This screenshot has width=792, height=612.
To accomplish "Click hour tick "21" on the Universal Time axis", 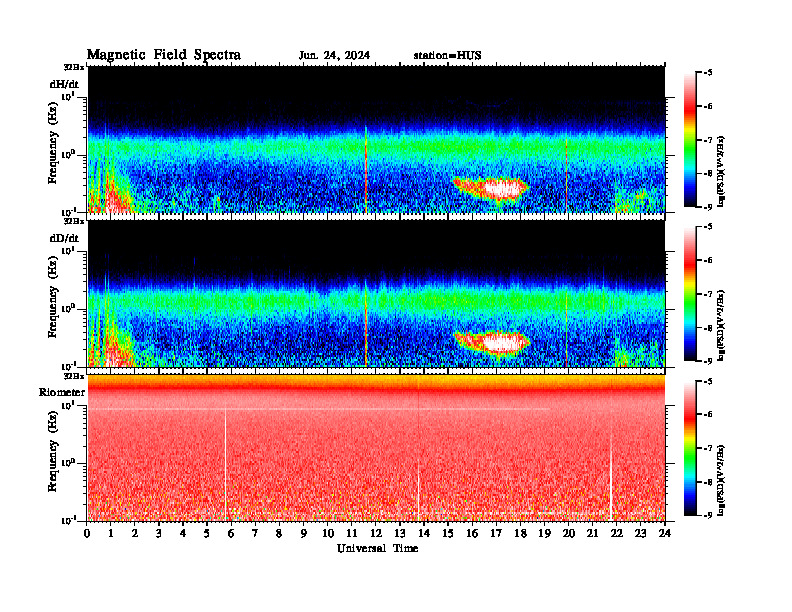I will pos(592,534).
